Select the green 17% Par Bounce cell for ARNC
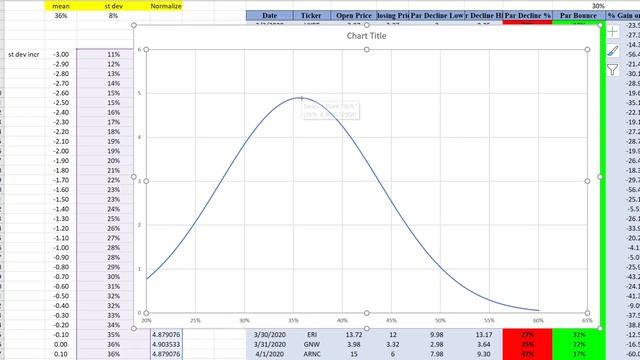Image resolution: width=640 pixels, height=360 pixels. pyautogui.click(x=578, y=354)
